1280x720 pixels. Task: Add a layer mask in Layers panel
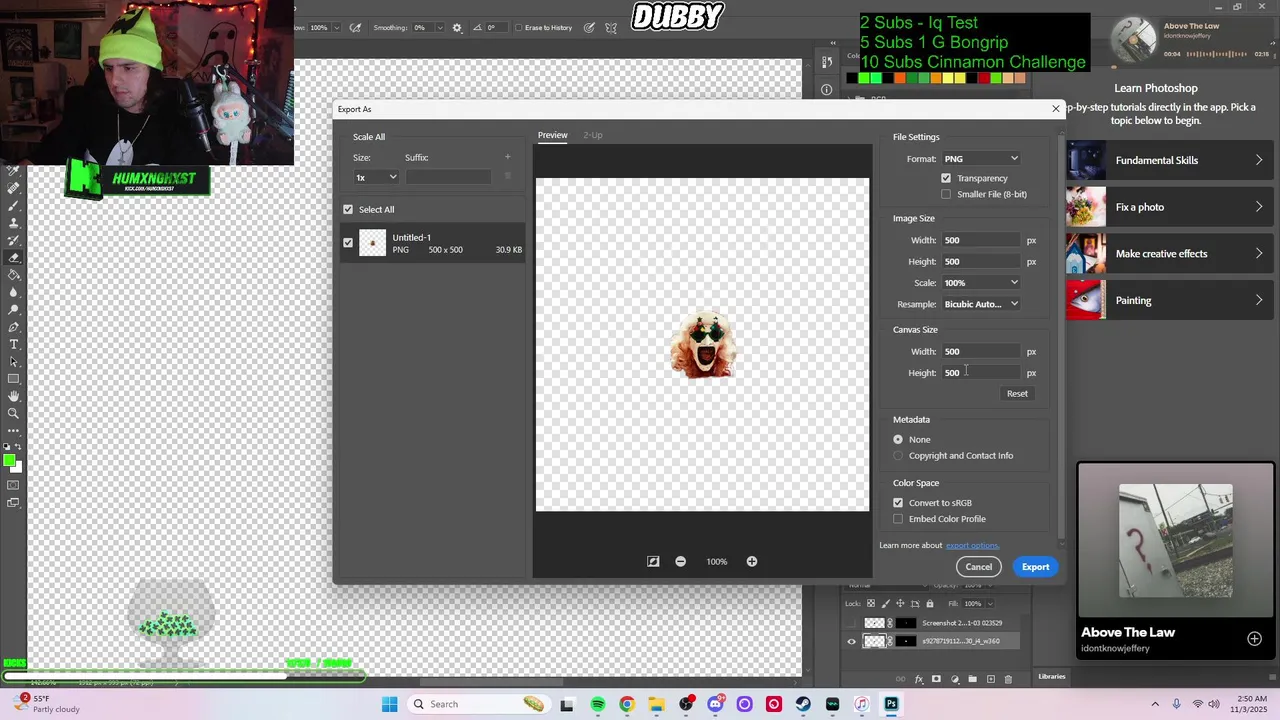(936, 679)
